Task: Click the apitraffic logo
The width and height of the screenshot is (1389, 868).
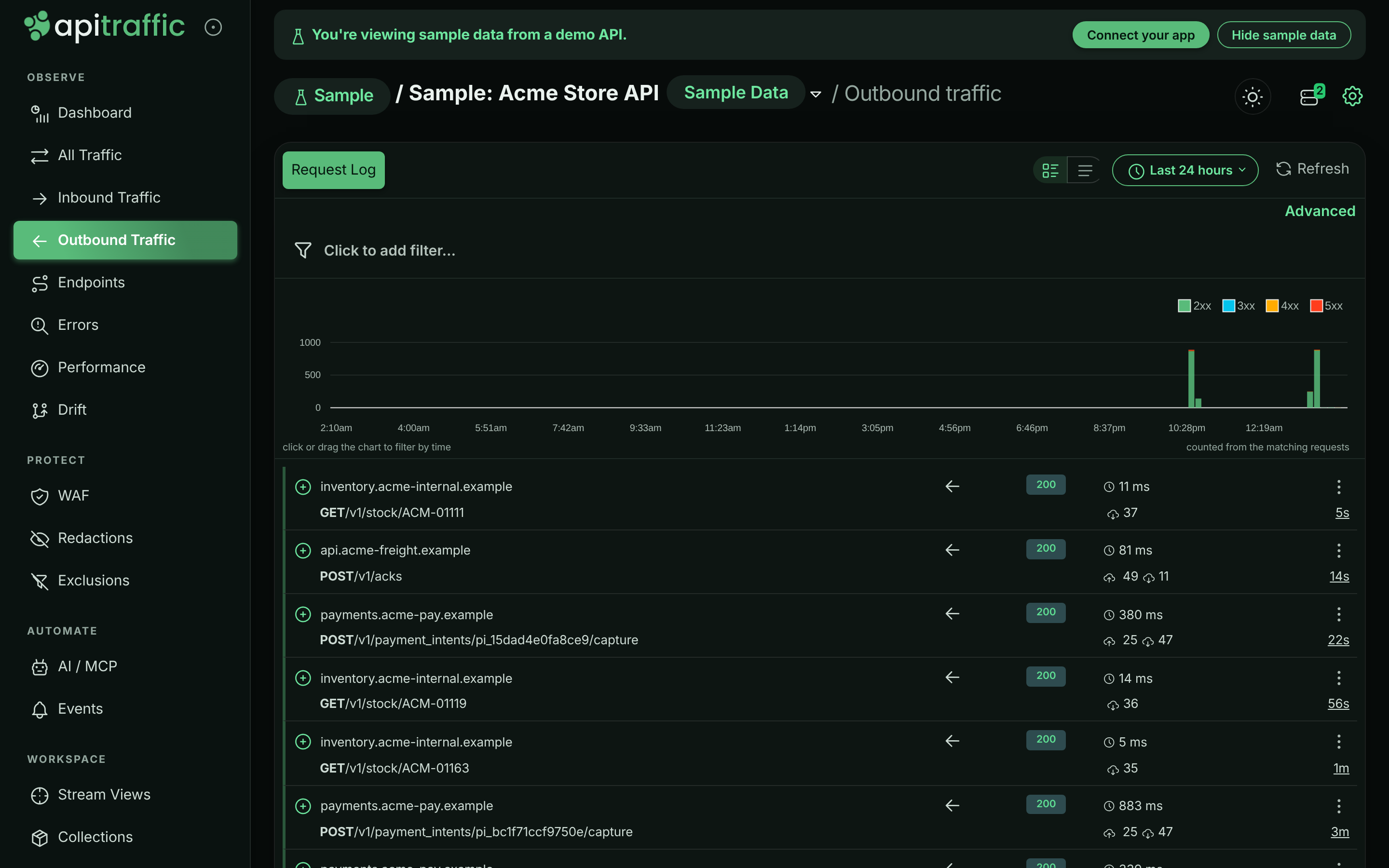Action: [x=105, y=26]
